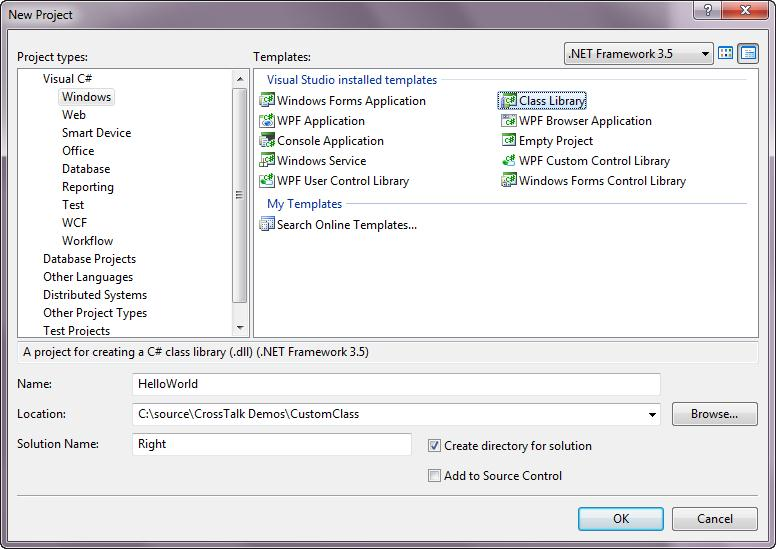776x549 pixels.
Task: Click the Name field containing HelloWorld
Action: click(396, 384)
